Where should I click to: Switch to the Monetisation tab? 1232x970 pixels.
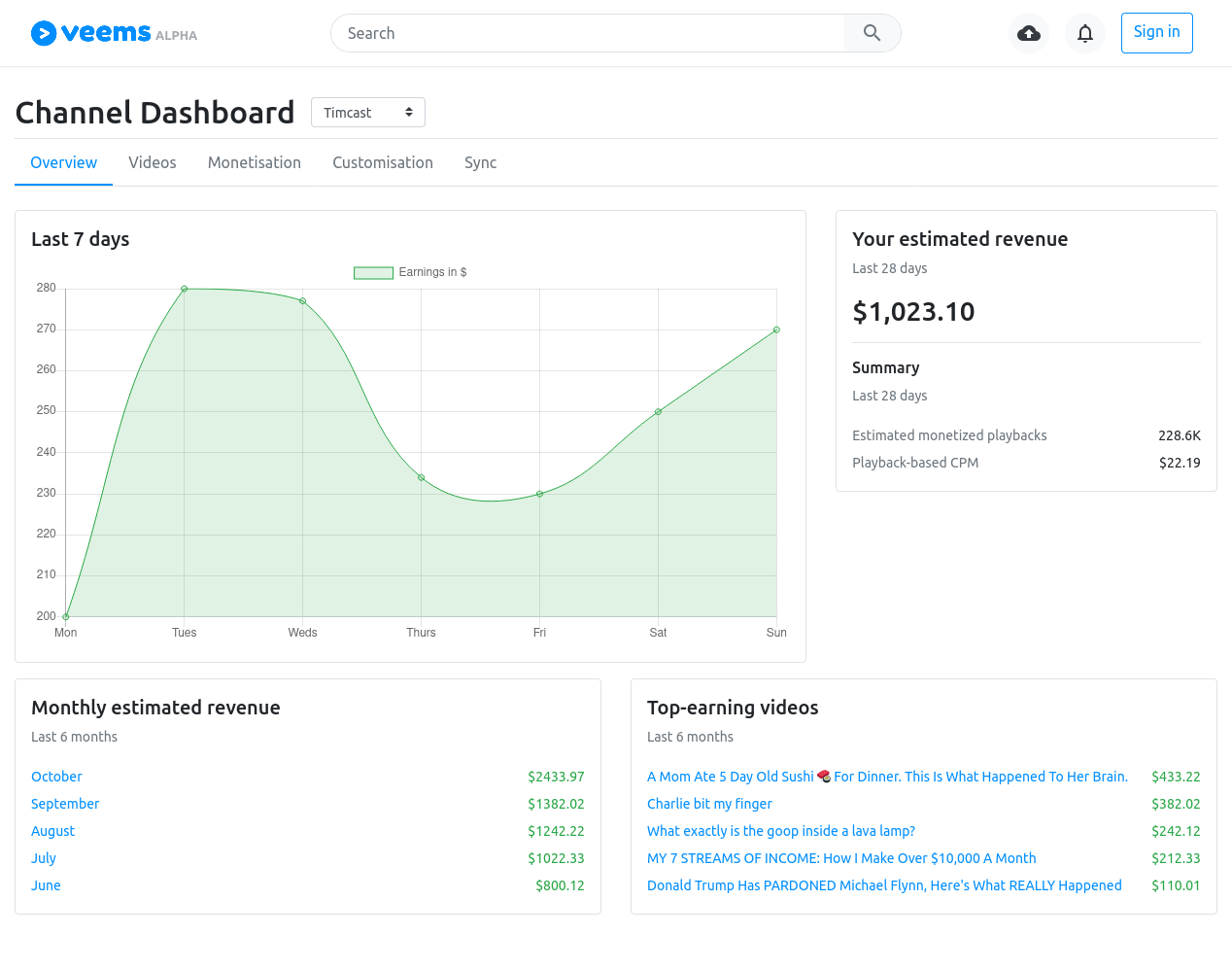tap(255, 162)
